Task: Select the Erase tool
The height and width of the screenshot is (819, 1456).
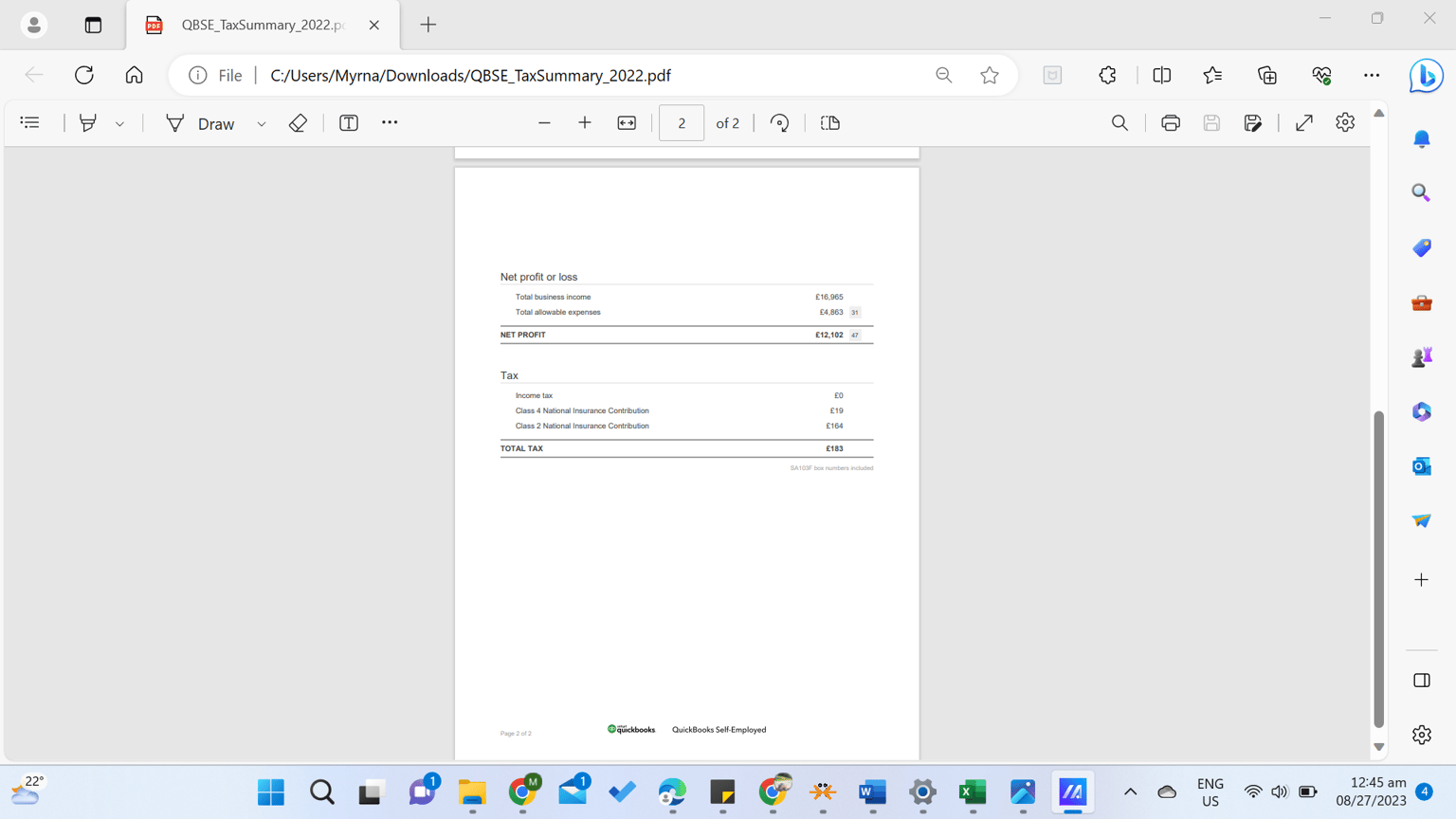Action: coord(298,123)
